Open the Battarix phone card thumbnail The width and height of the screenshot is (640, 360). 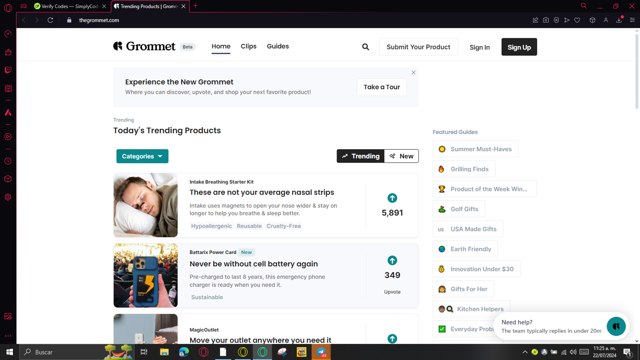click(146, 276)
